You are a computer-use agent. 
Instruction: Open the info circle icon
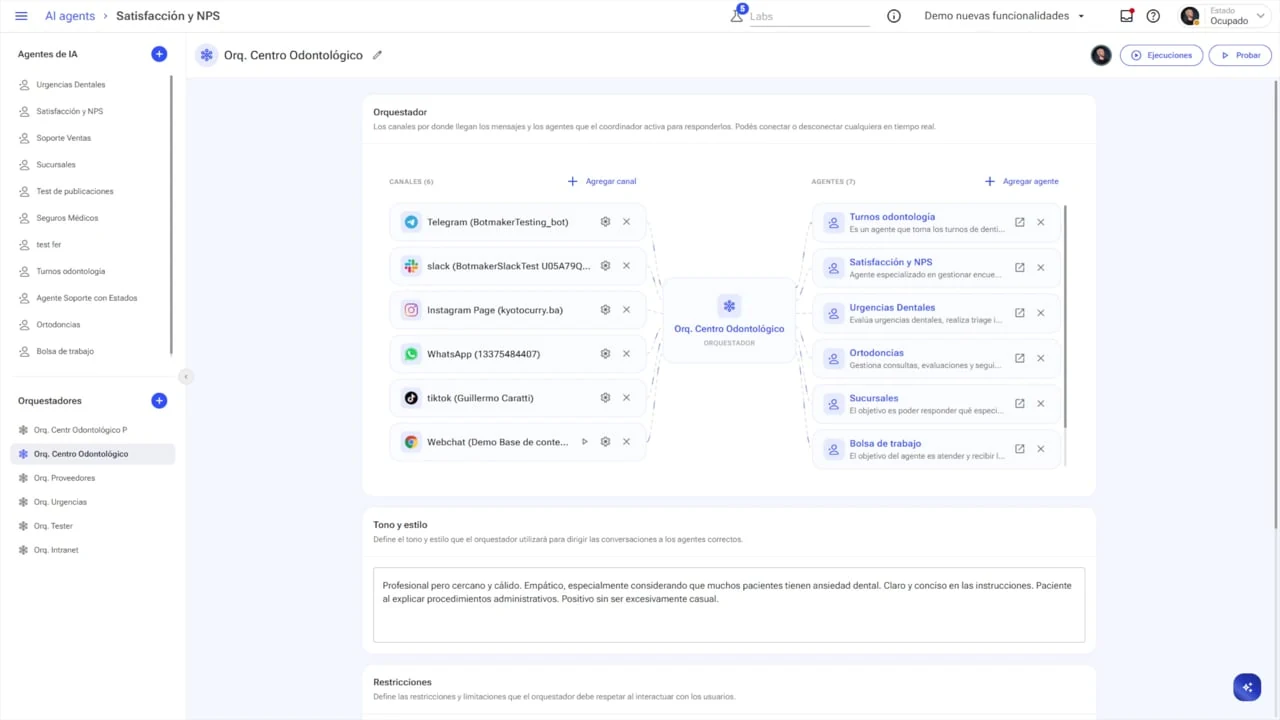894,16
